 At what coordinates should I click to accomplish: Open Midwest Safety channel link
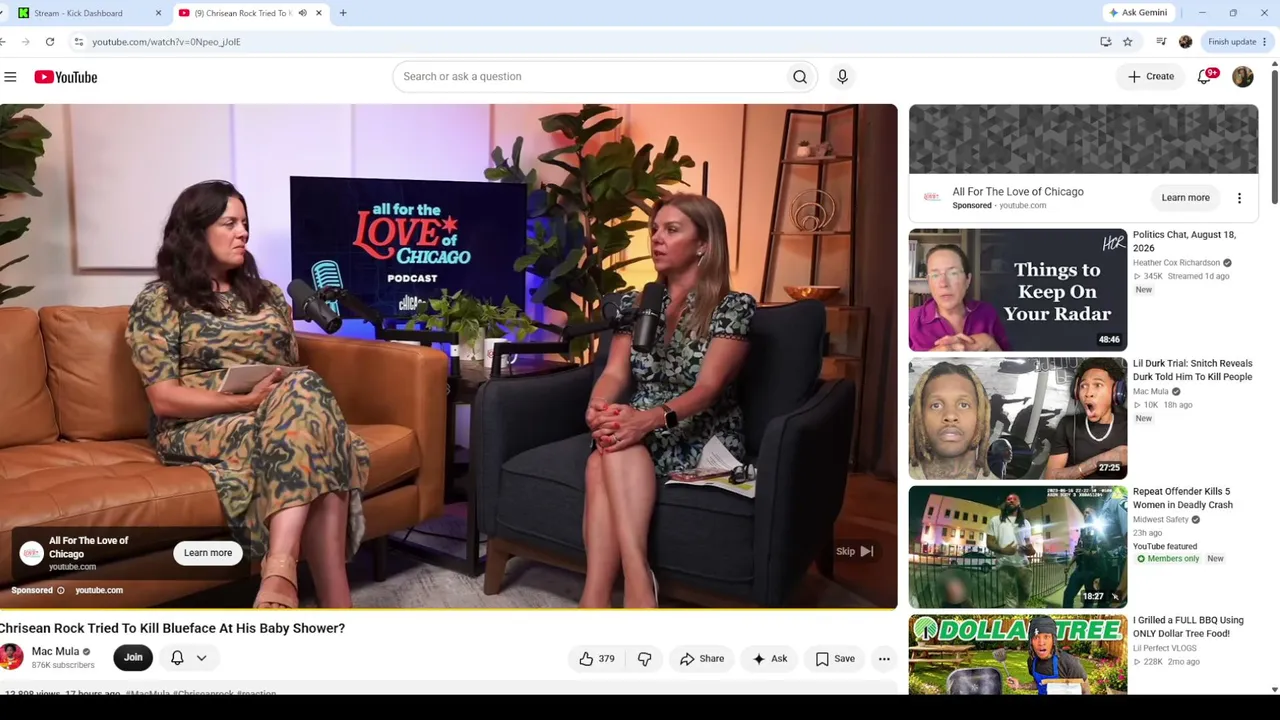(1160, 520)
